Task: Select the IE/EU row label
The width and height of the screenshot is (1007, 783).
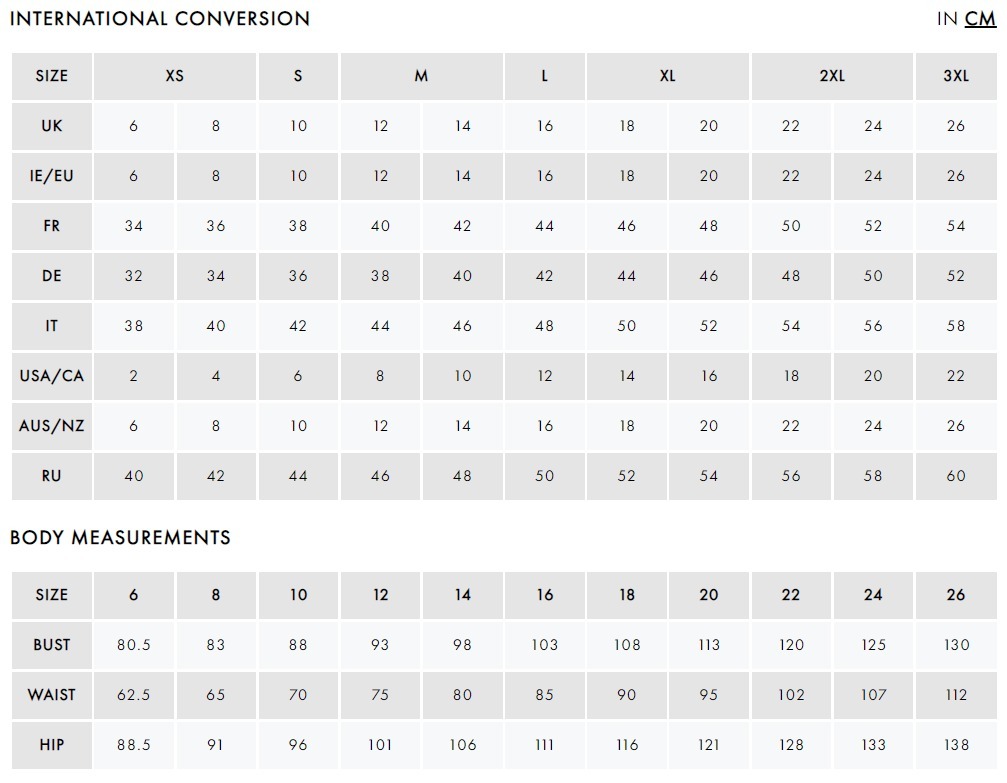Action: click(x=52, y=176)
